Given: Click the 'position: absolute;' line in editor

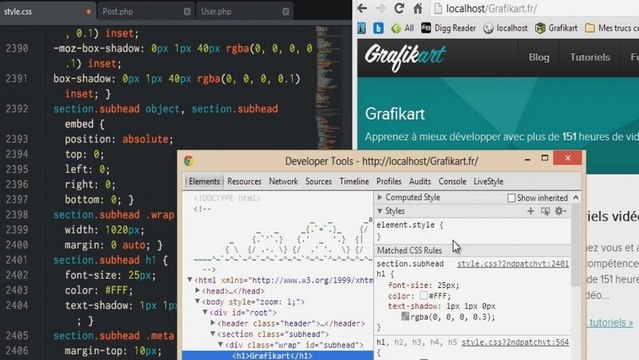Looking at the screenshot, I should 119,139.
